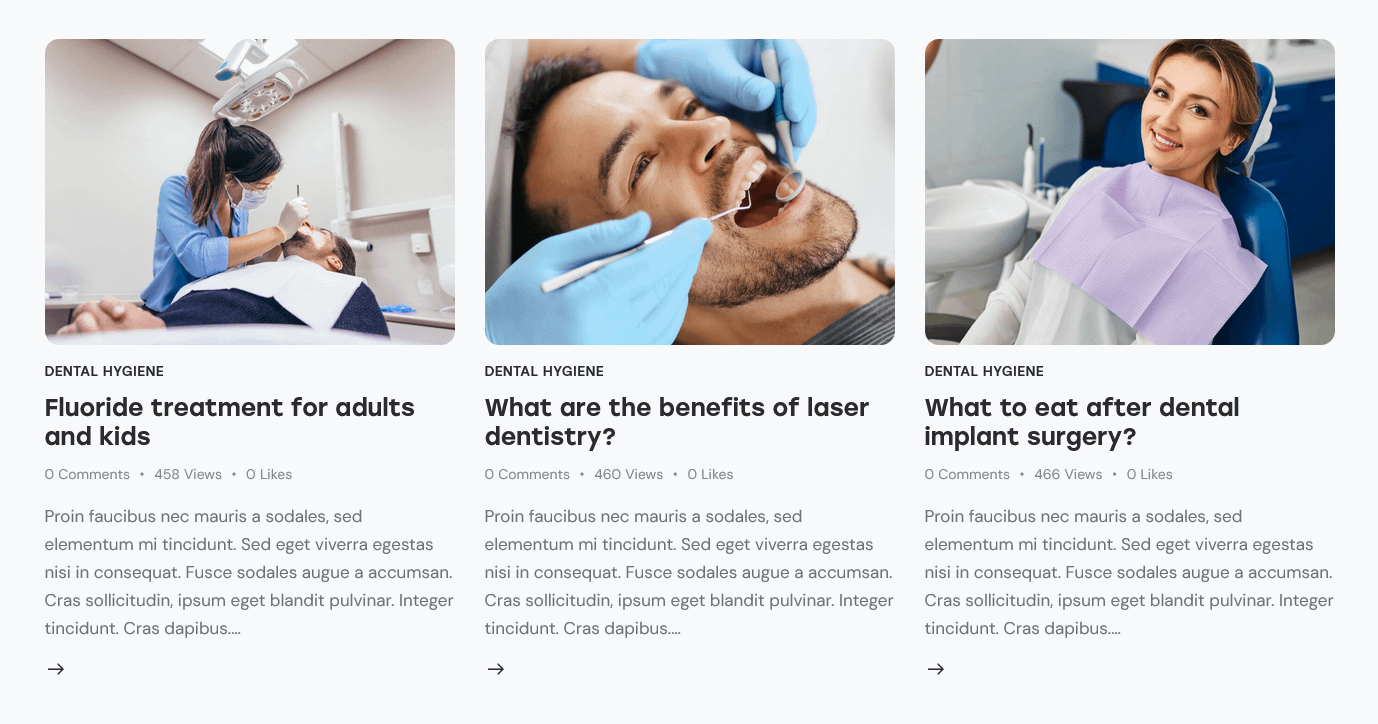This screenshot has height=724, width=1378.
Task: Like the laser dentistry post (0 Likes)
Action: (710, 474)
